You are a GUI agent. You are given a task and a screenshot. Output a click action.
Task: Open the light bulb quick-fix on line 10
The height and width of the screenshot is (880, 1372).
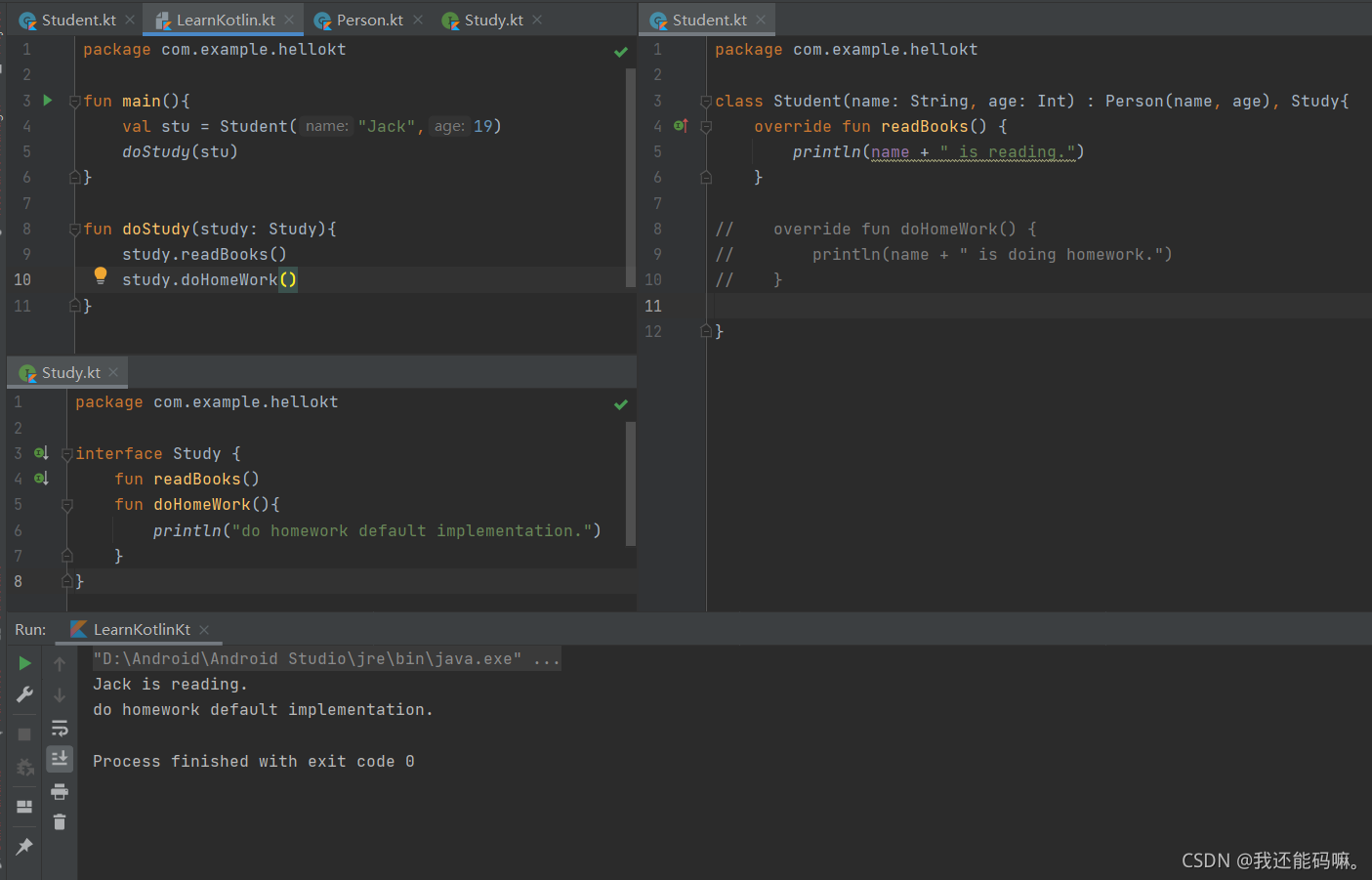pyautogui.click(x=101, y=275)
